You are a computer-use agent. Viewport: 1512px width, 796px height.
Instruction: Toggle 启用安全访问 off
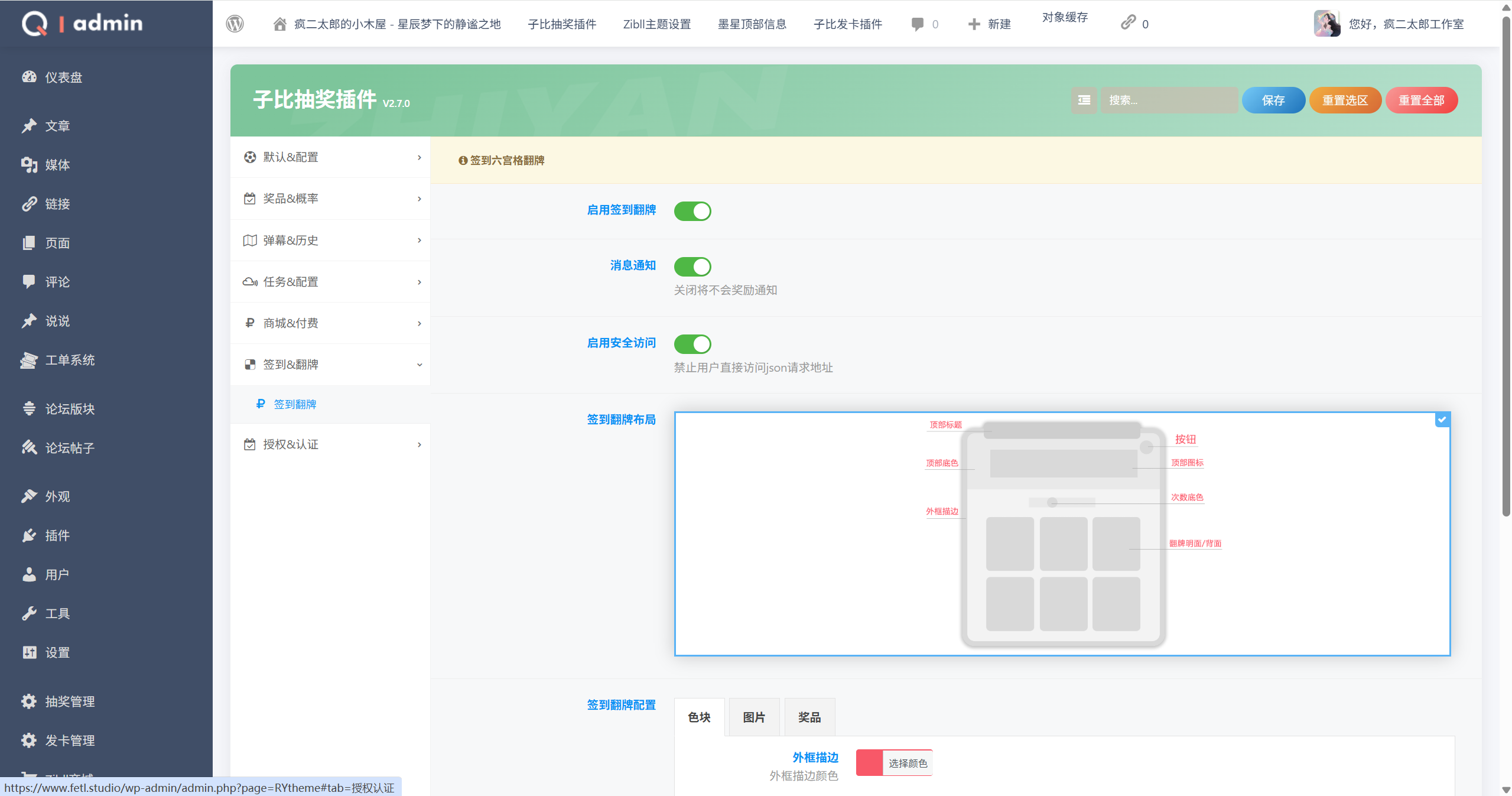[692, 344]
